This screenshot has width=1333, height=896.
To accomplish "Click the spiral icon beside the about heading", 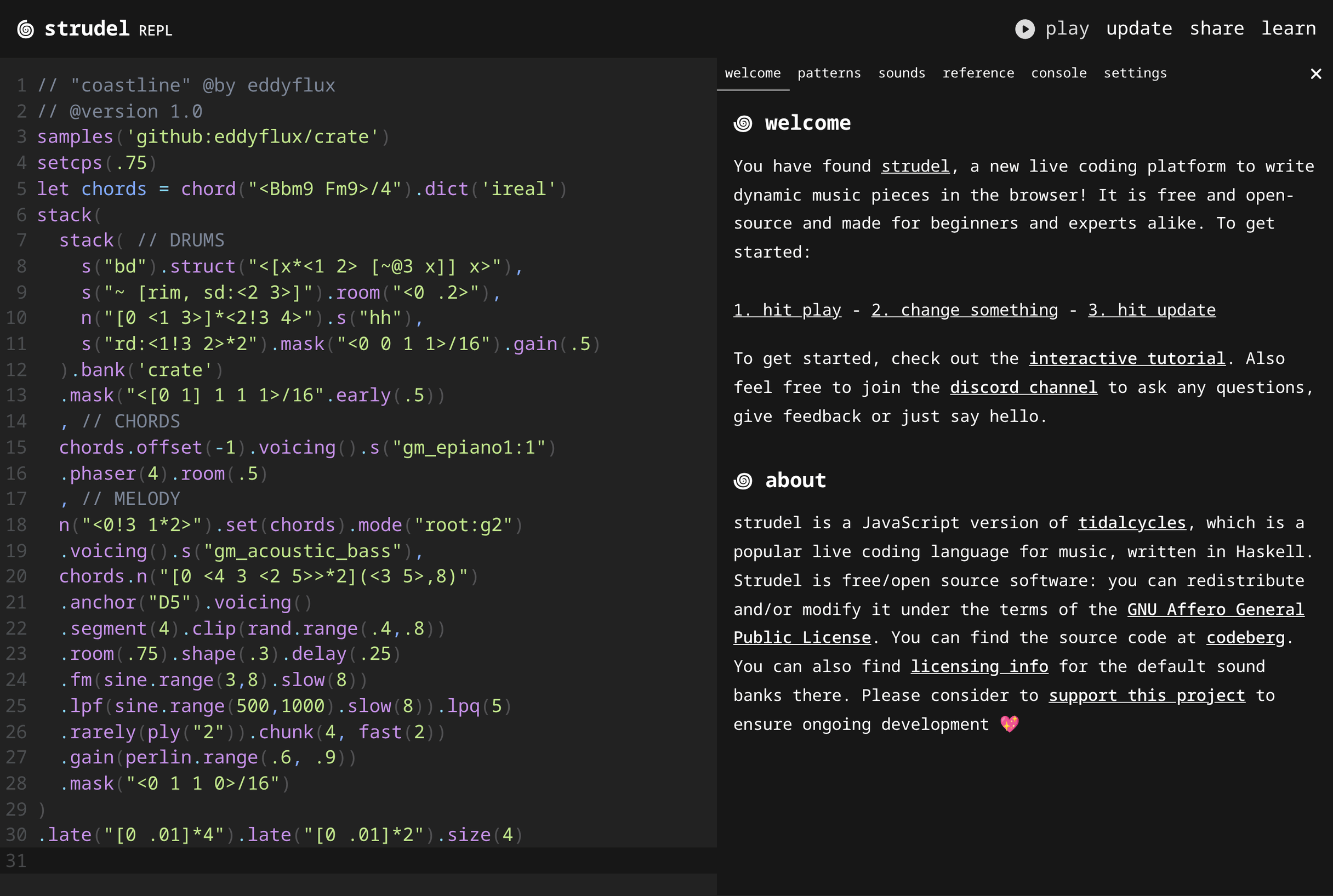I will 743,481.
